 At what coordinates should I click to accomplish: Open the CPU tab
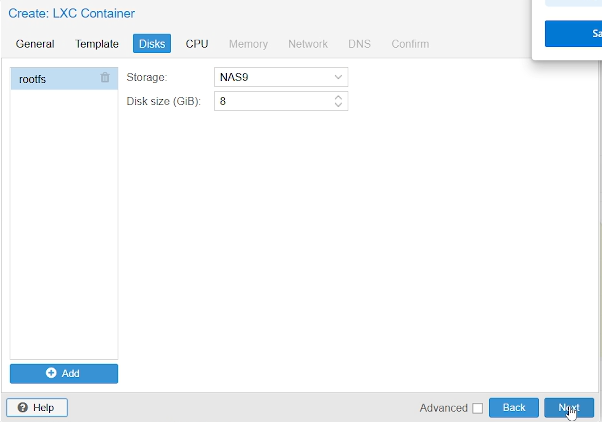[x=197, y=44]
